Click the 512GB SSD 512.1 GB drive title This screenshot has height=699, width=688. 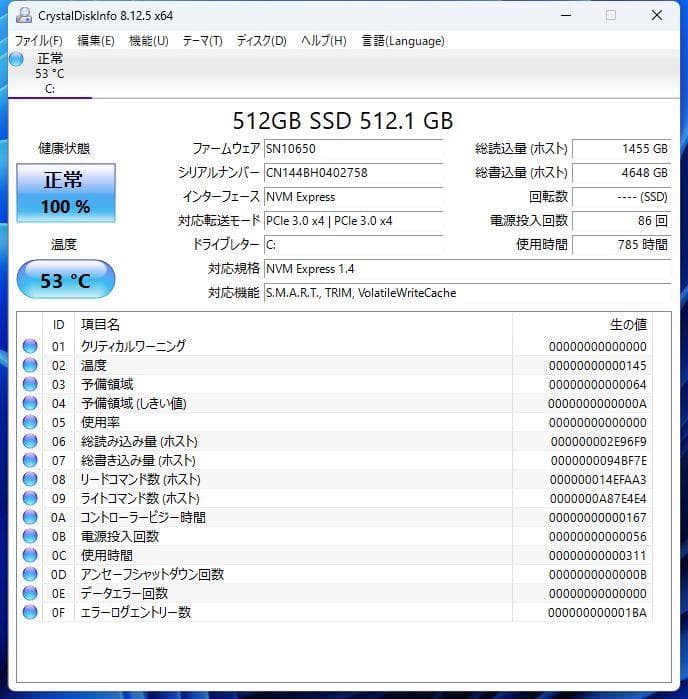(x=342, y=121)
